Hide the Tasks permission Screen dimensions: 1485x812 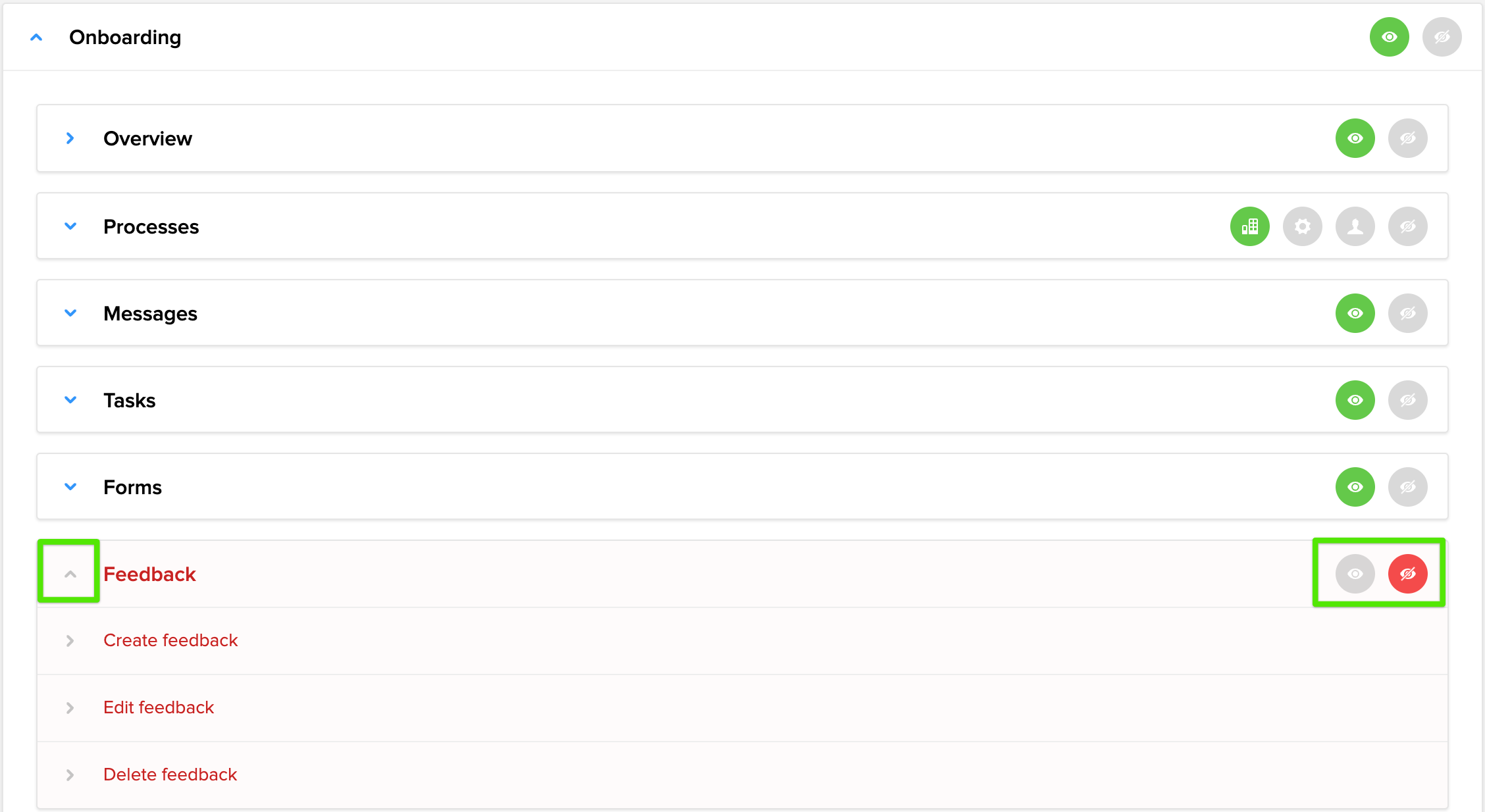[1407, 400]
